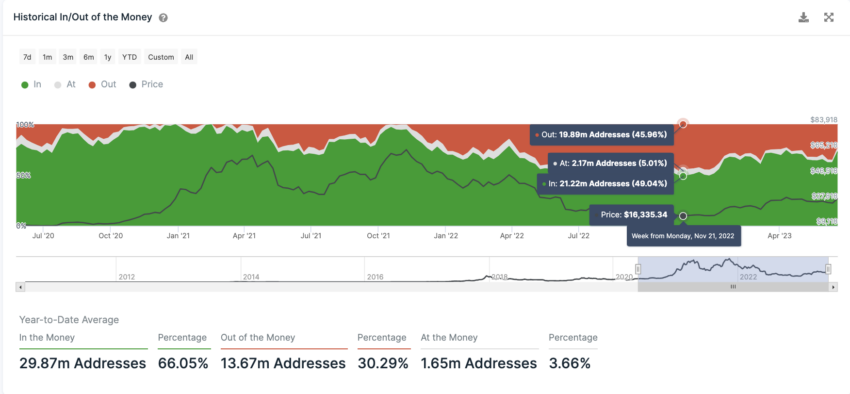Toggle the green In series legend
This screenshot has width=850, height=394.
tap(31, 85)
